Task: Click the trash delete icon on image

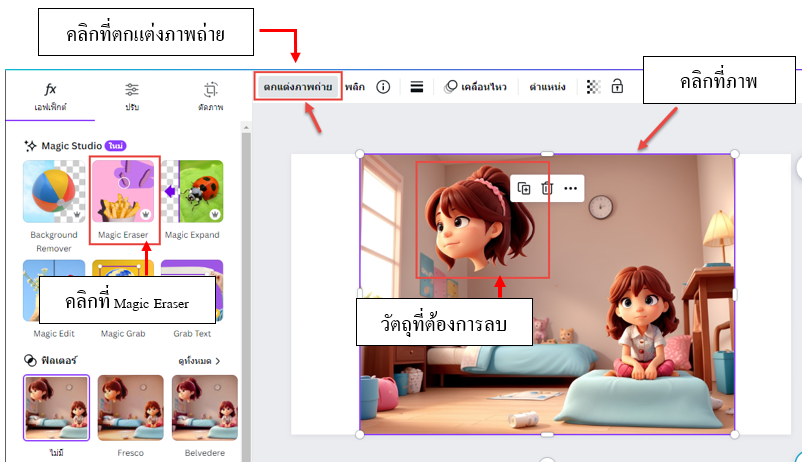Action: click(547, 189)
